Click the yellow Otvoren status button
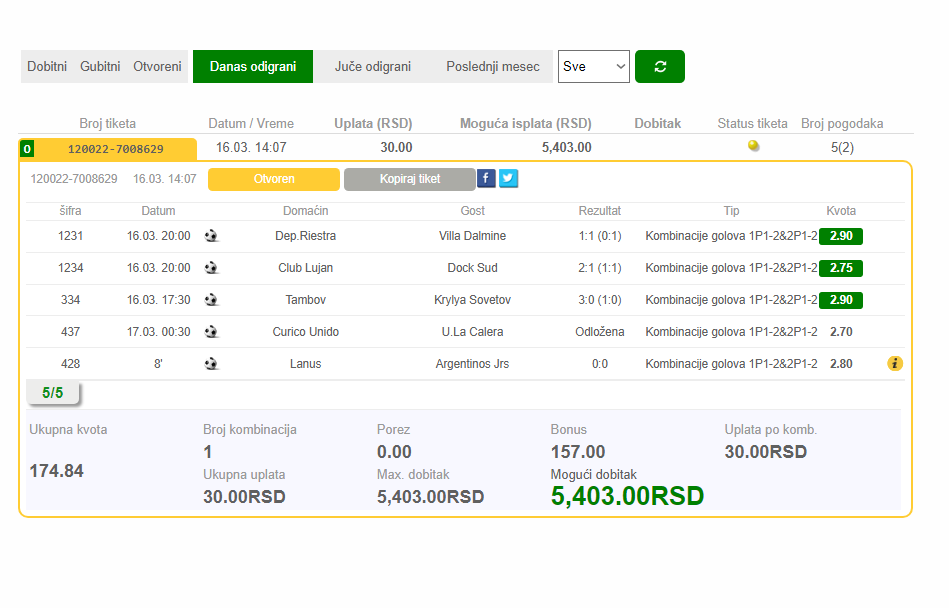The image size is (949, 608). tap(274, 179)
